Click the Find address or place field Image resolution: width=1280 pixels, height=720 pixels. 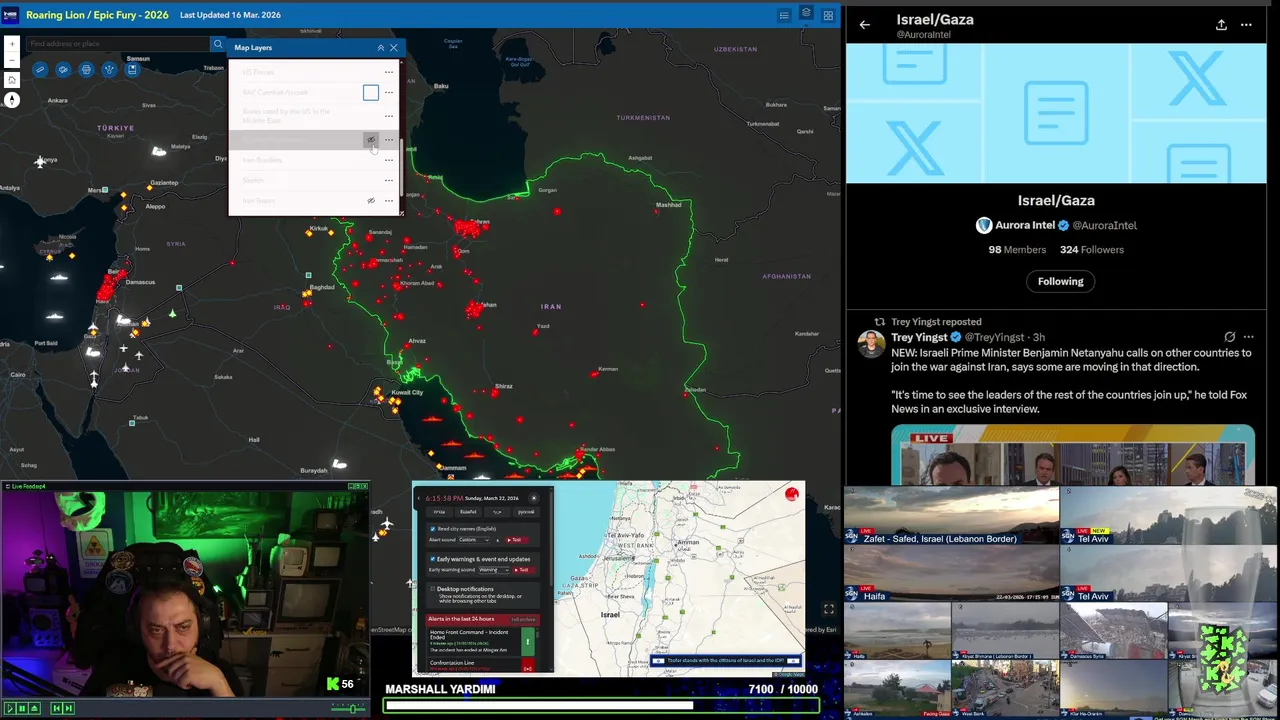[117, 44]
